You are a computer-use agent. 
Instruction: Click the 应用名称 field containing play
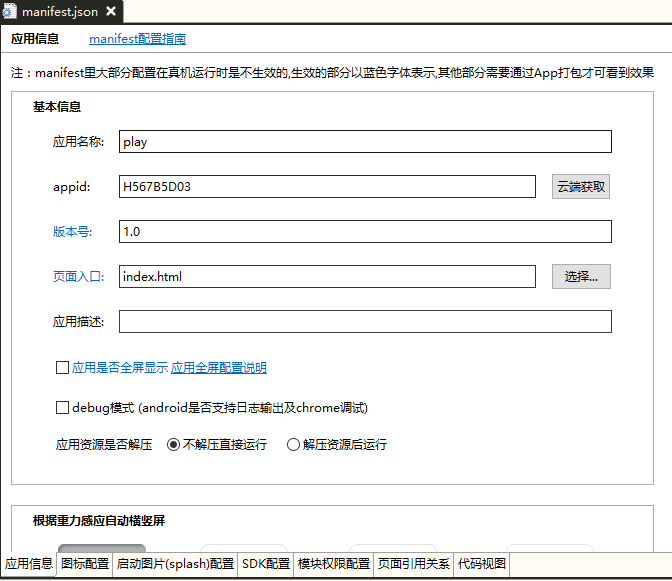click(365, 141)
